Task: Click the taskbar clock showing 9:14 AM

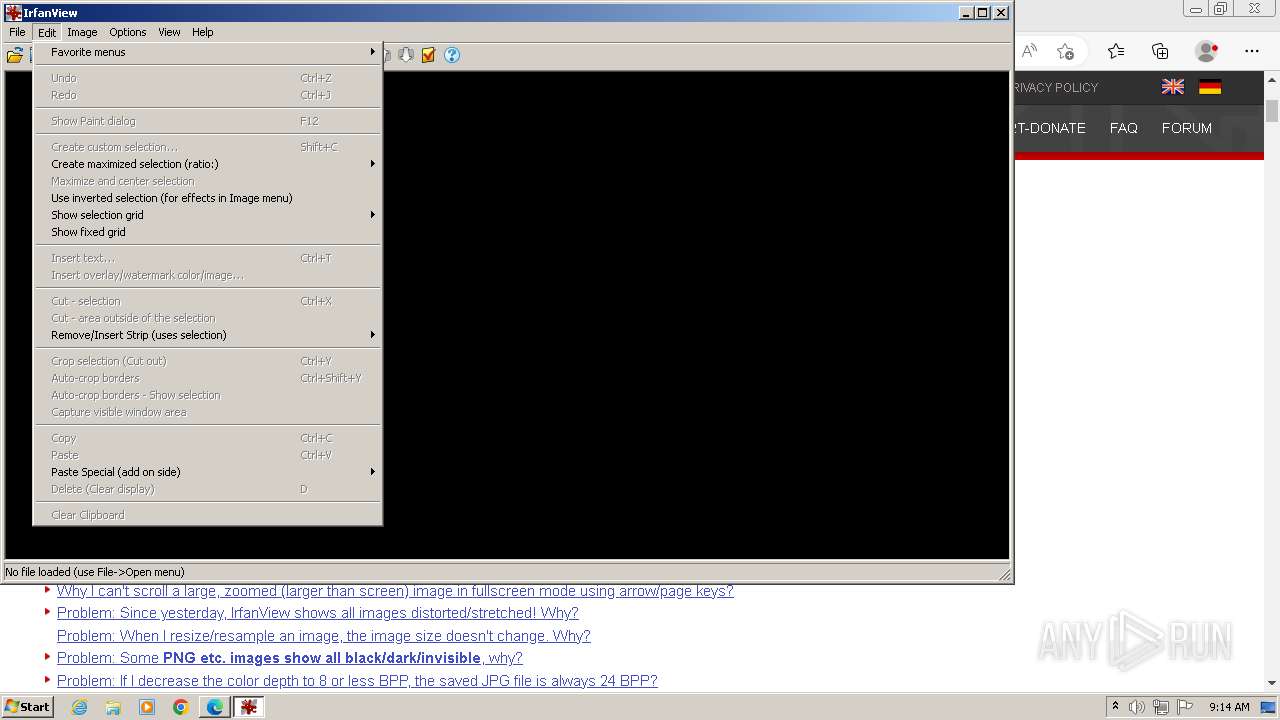Action: pos(1229,707)
